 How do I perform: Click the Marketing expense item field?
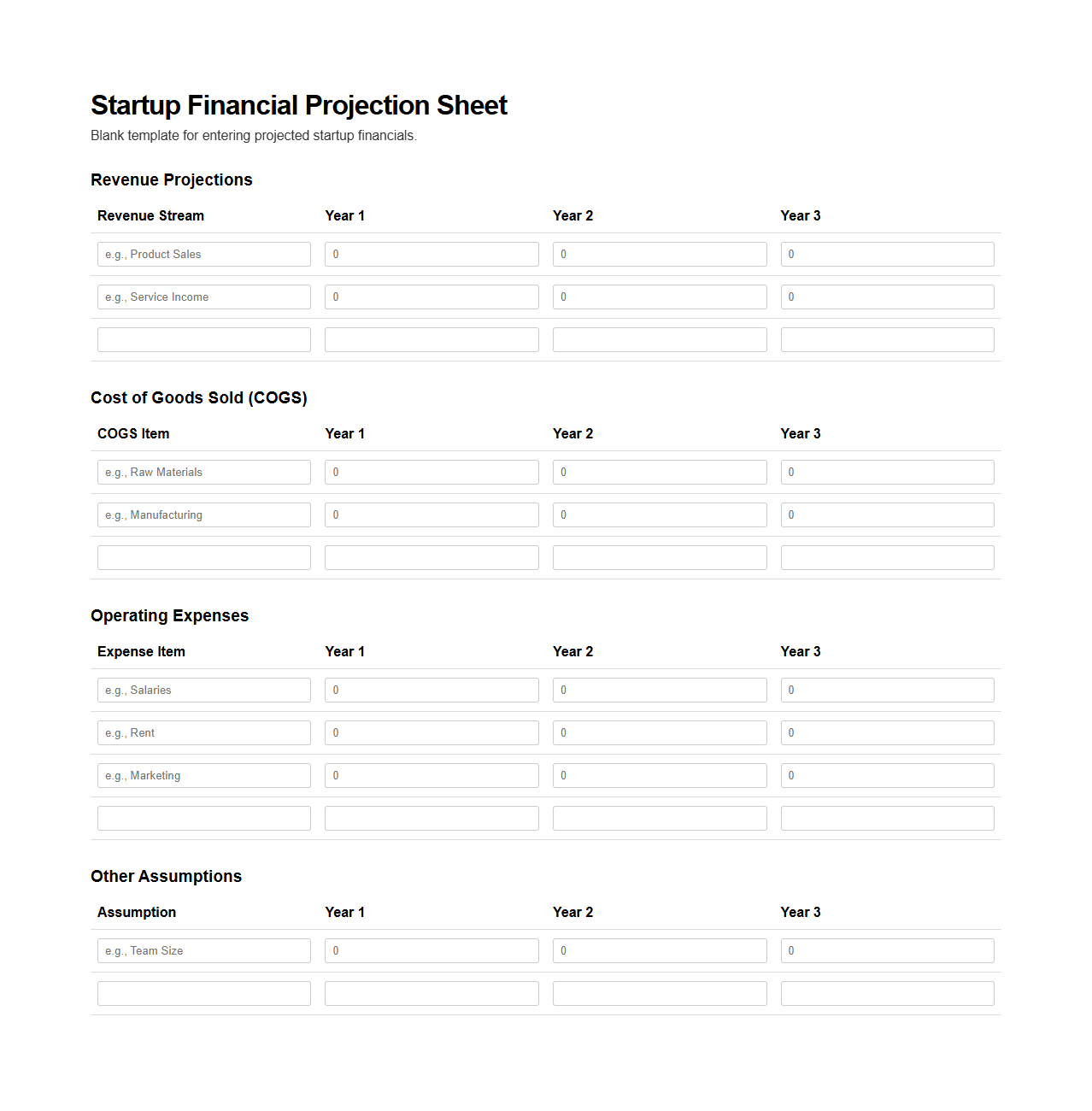point(203,775)
